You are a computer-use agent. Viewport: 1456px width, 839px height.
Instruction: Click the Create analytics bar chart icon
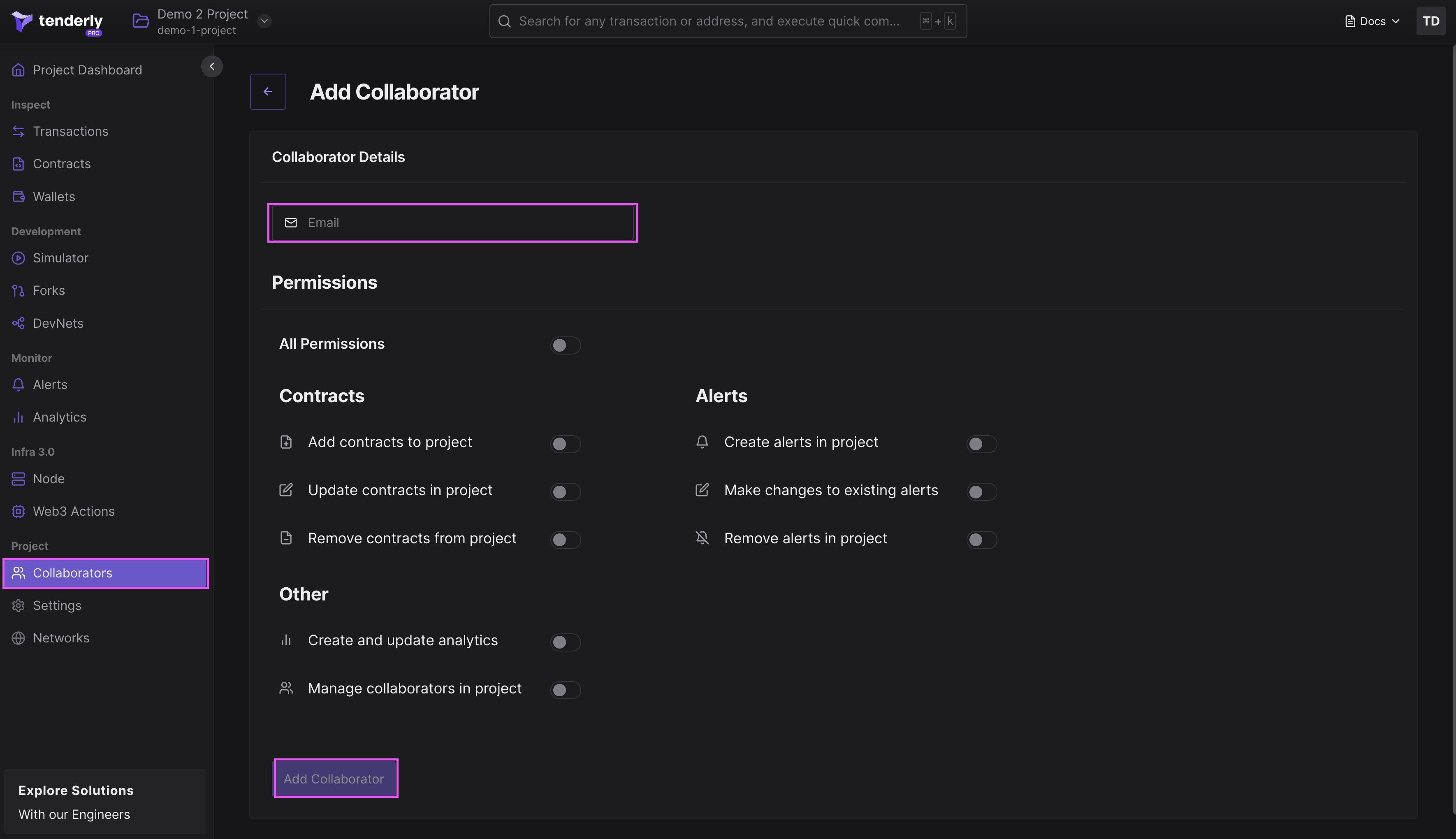pyautogui.click(x=286, y=640)
